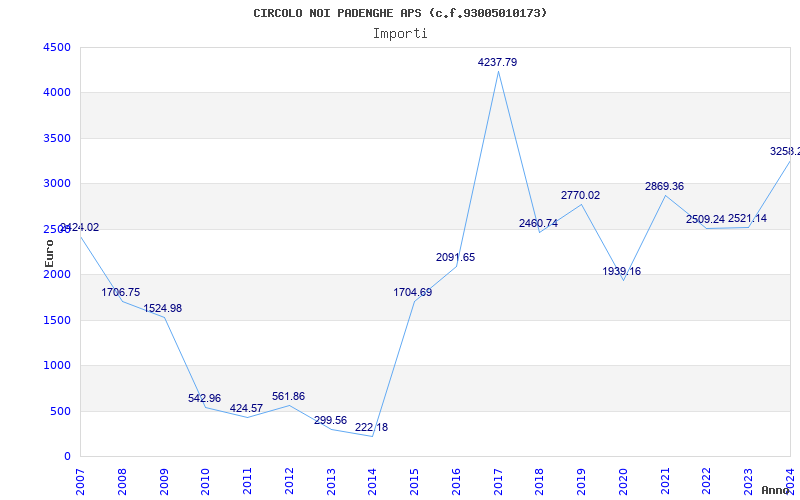The image size is (800, 500).
Task: Click the 1706.75 data label
Action: pos(120,292)
